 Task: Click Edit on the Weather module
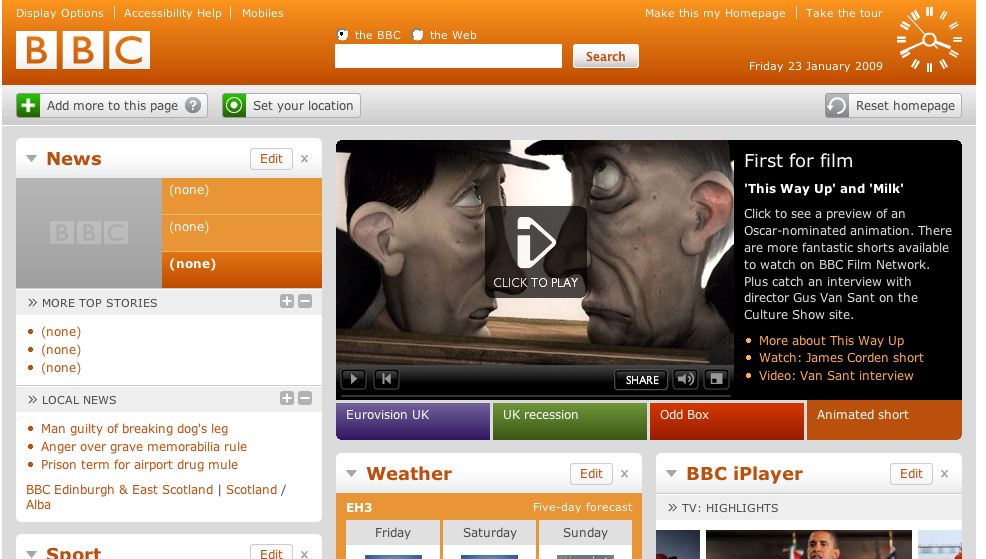coord(591,474)
